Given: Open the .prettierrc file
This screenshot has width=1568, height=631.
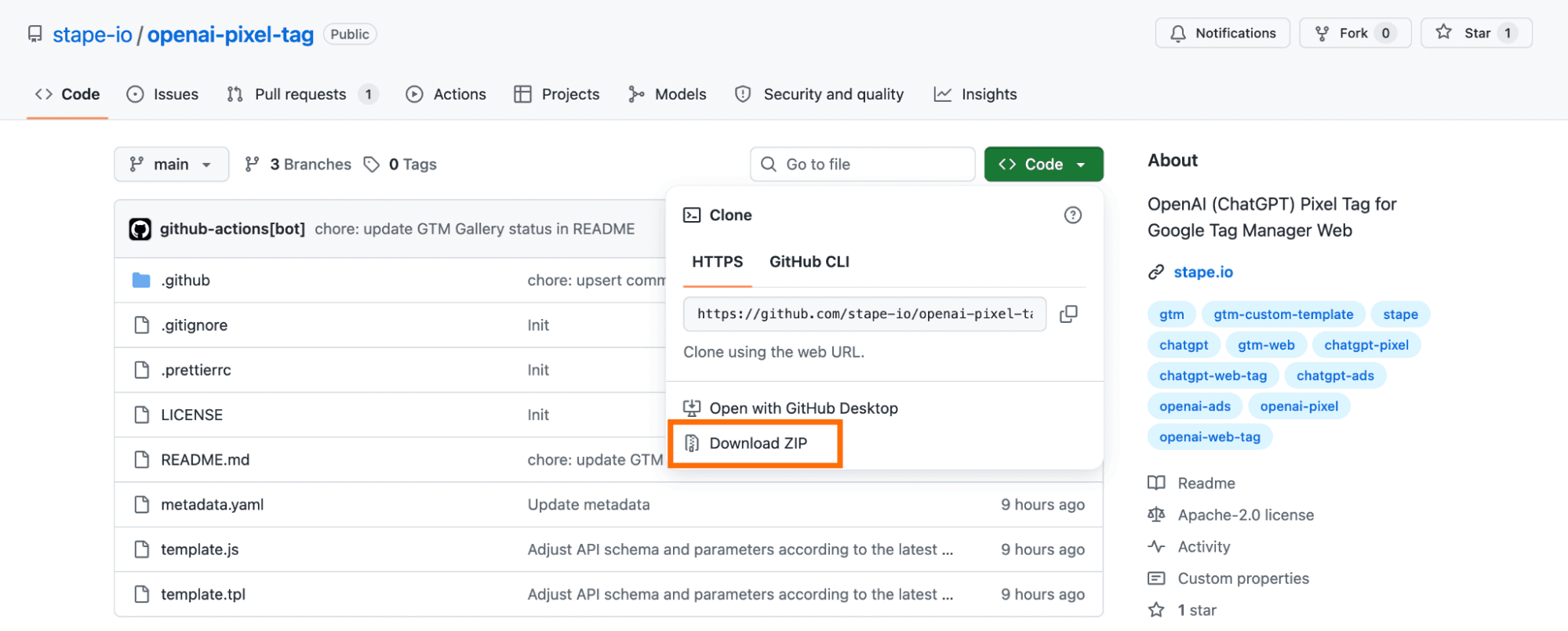Looking at the screenshot, I should (196, 370).
